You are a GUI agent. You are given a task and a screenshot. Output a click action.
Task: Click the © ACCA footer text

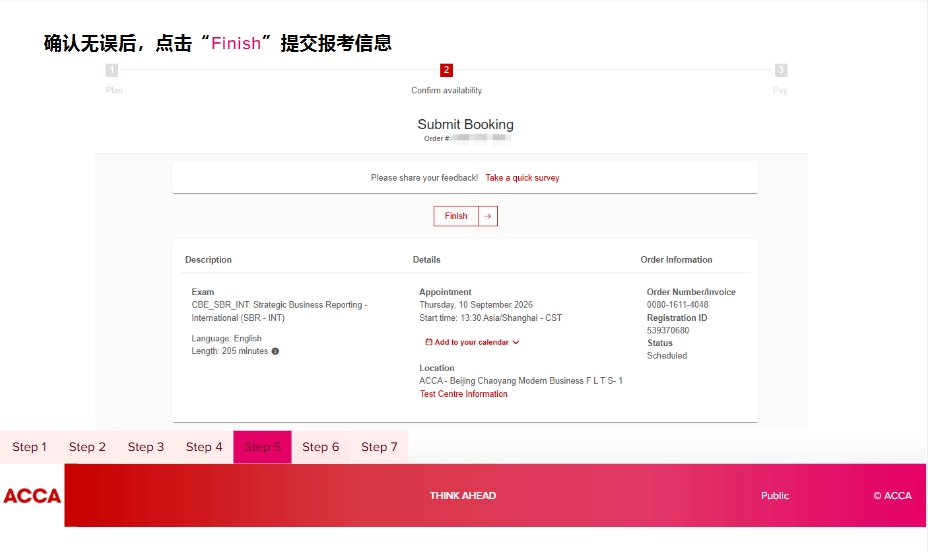tap(892, 495)
